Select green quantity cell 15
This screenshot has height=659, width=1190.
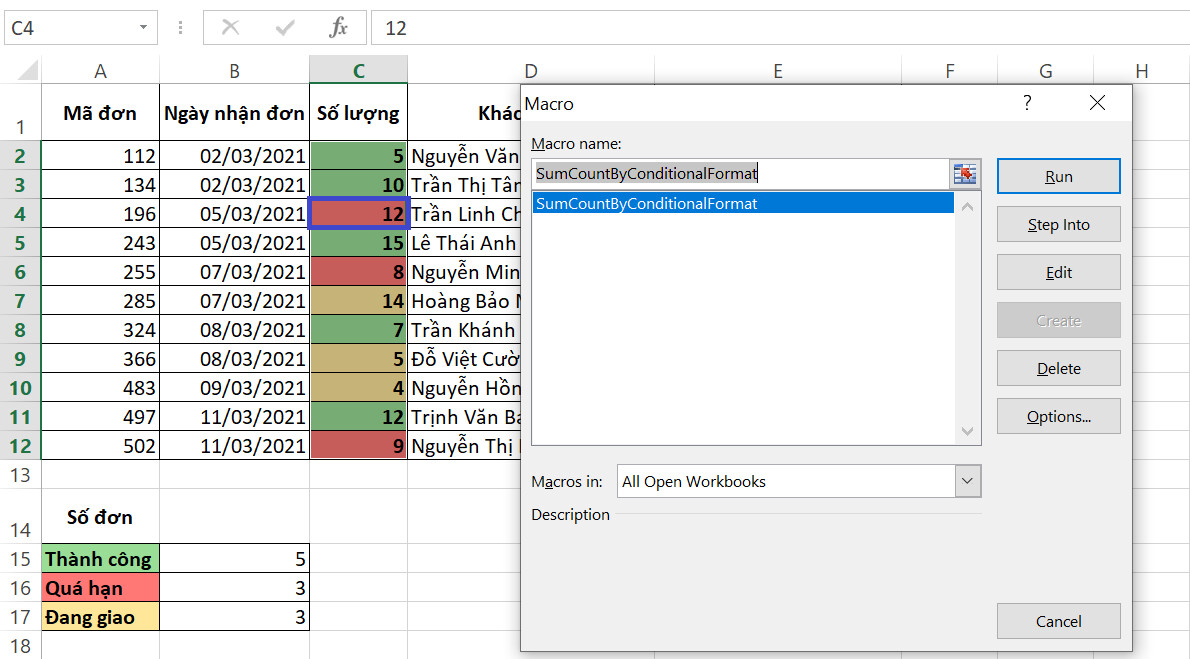pyautogui.click(x=358, y=242)
